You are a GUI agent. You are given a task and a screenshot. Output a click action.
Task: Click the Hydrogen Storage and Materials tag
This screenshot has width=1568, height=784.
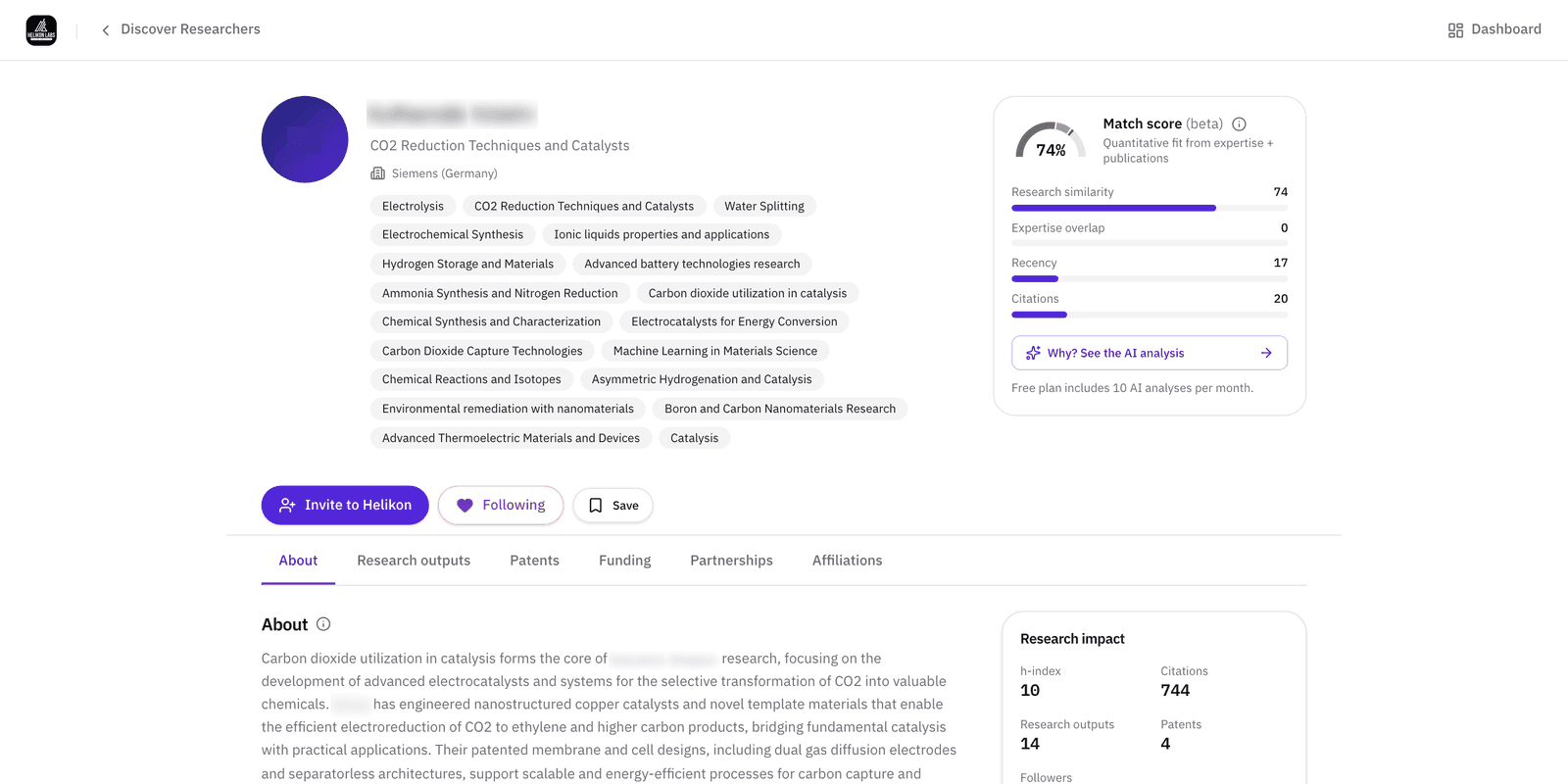467,264
